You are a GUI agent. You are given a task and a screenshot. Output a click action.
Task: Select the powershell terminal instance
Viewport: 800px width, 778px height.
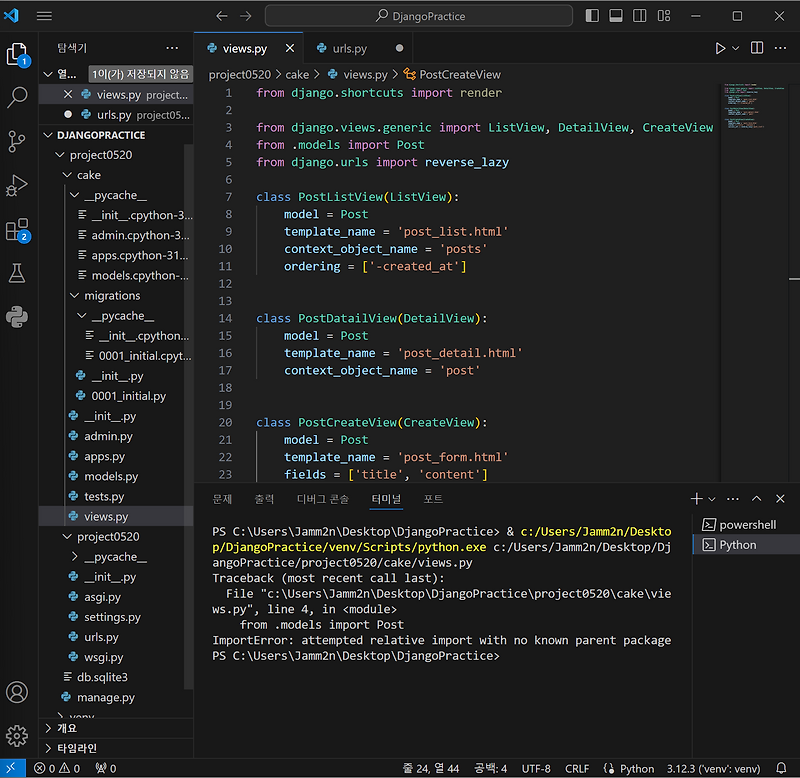pyautogui.click(x=746, y=524)
